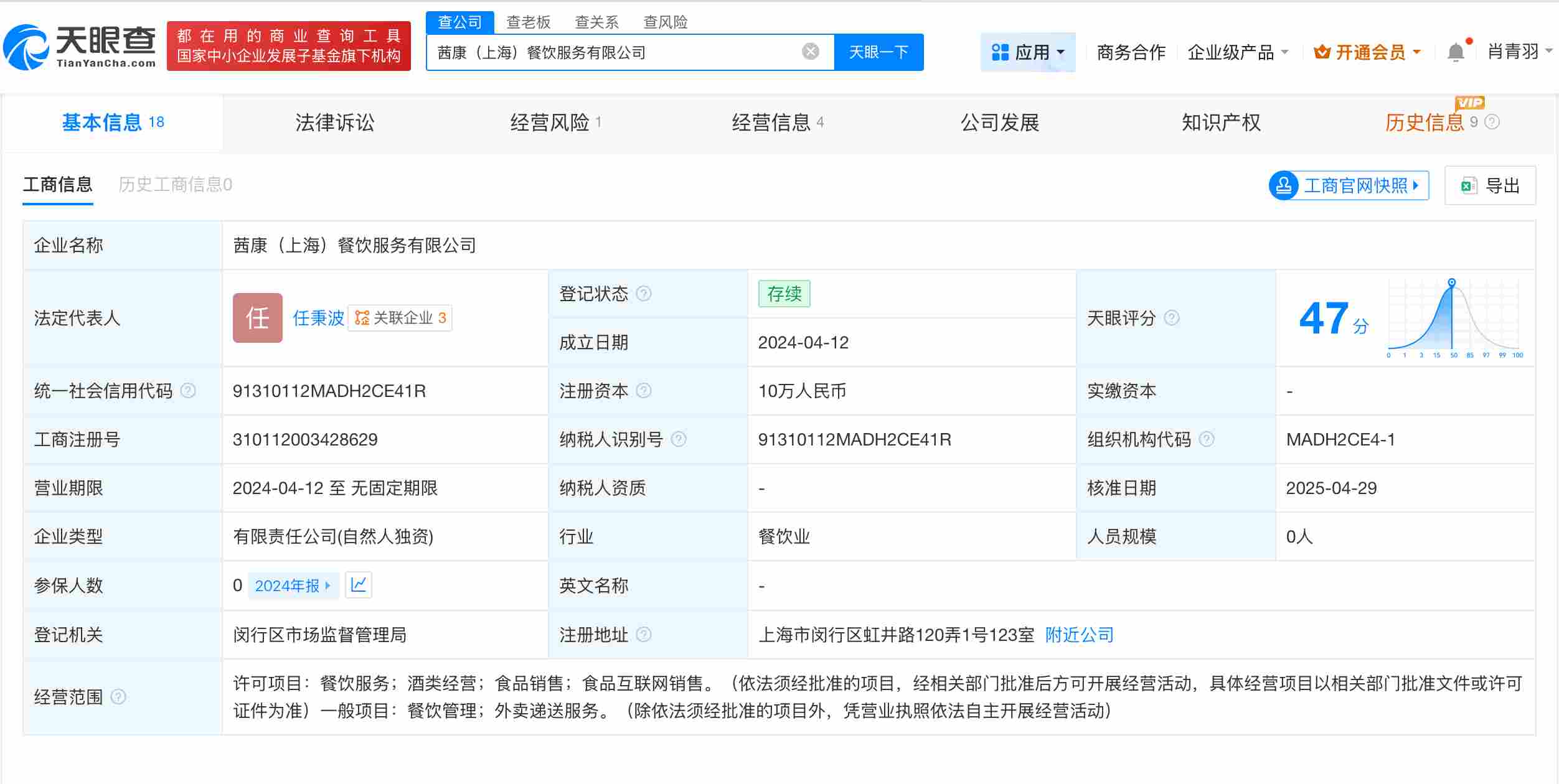This screenshot has height=784, width=1559.
Task: Select the 查老板 search tab
Action: [527, 22]
